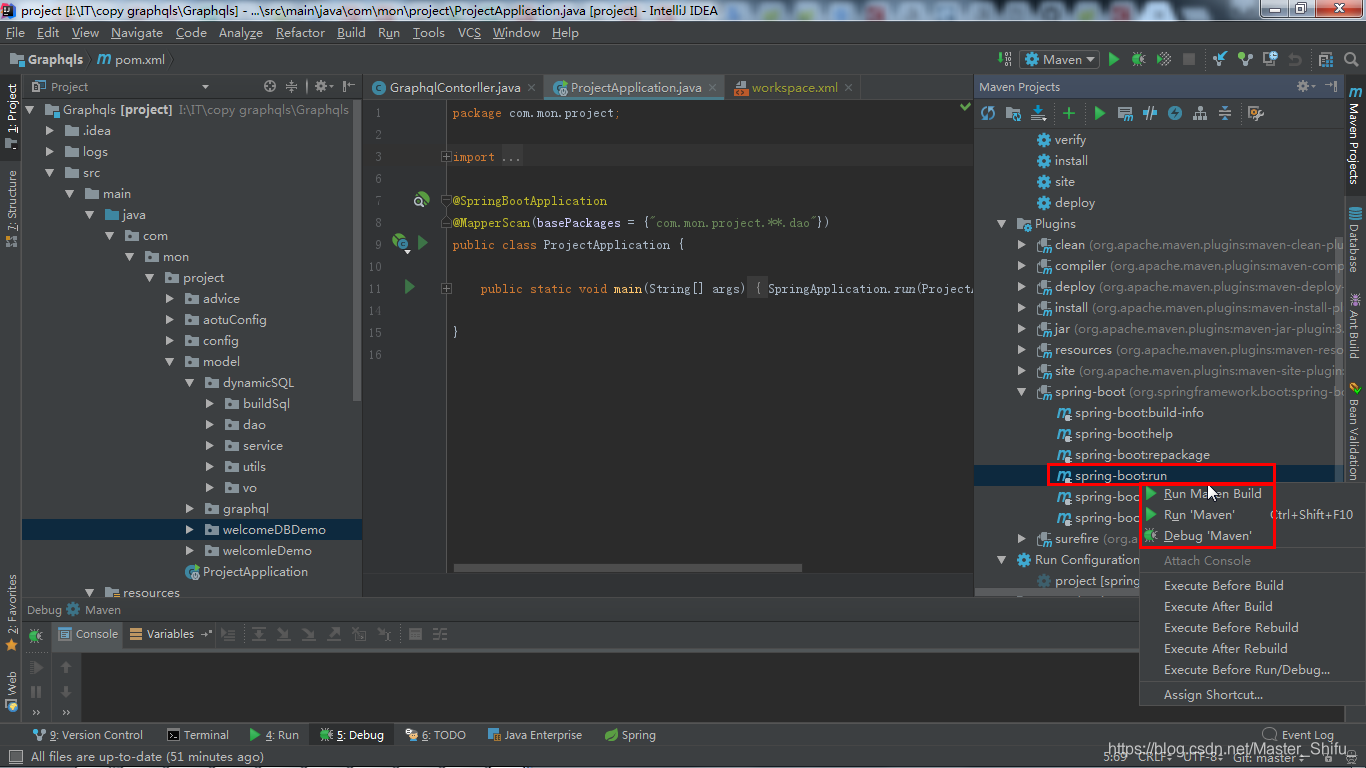Collapse the Plugins node in Maven panel
Viewport: 1366px width, 768px height.
[1002, 224]
